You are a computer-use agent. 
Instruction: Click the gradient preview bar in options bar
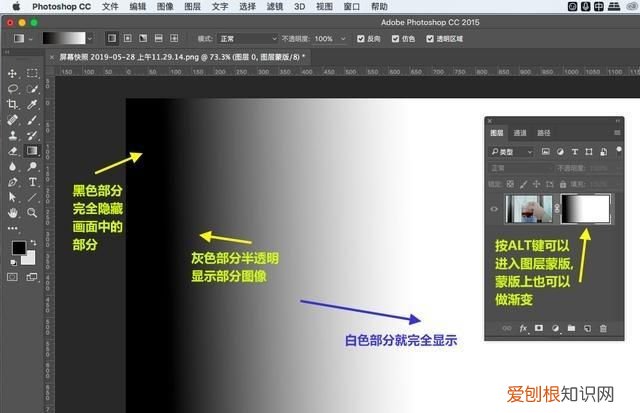coord(64,38)
